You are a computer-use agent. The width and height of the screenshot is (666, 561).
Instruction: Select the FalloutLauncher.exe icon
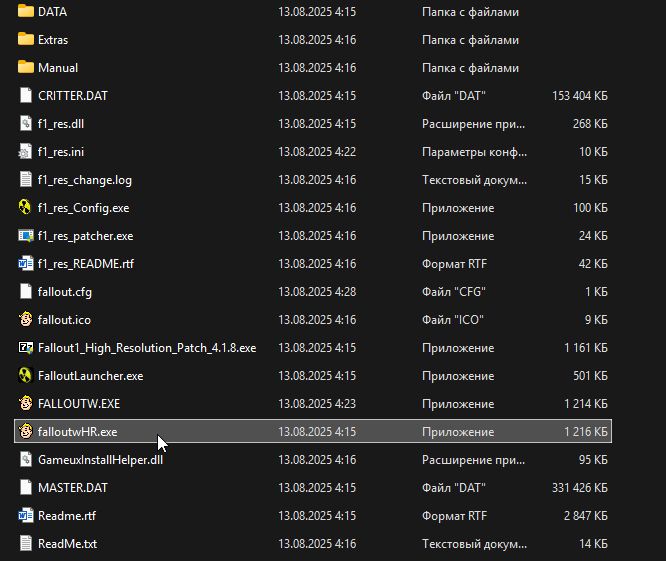pyautogui.click(x=26, y=376)
